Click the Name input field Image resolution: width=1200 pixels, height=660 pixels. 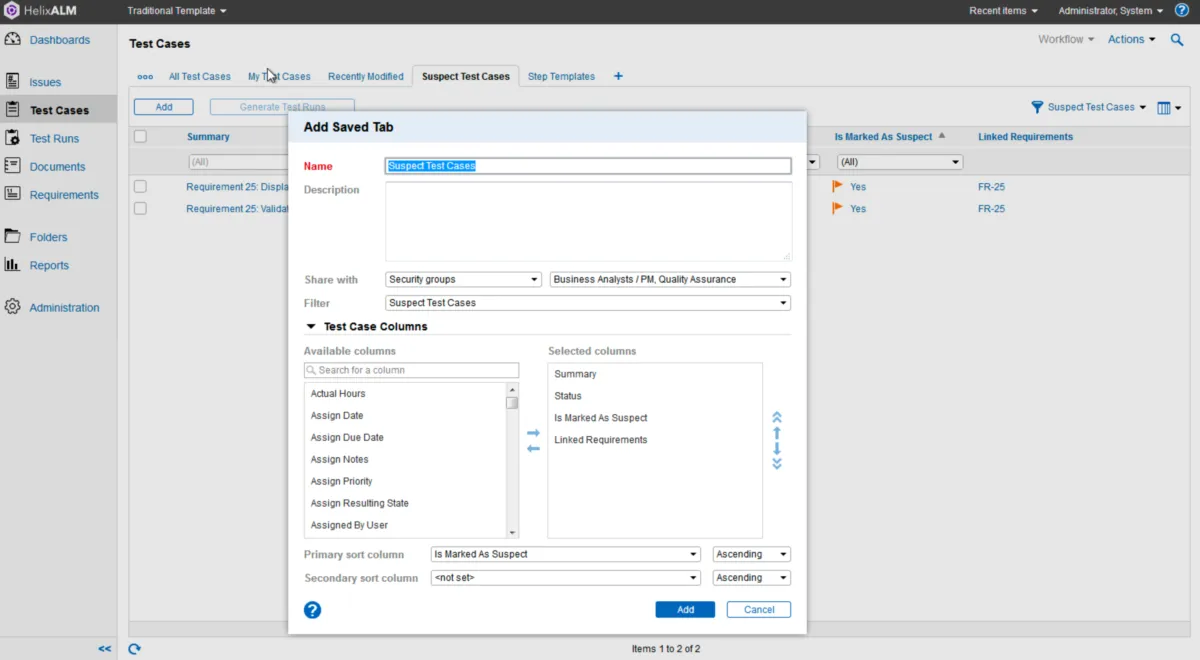588,166
